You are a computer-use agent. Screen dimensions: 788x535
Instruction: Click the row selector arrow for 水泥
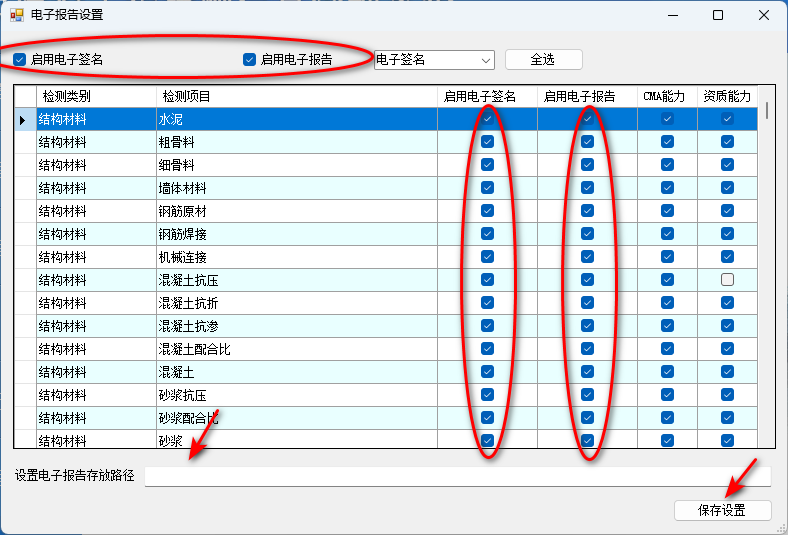[x=24, y=120]
